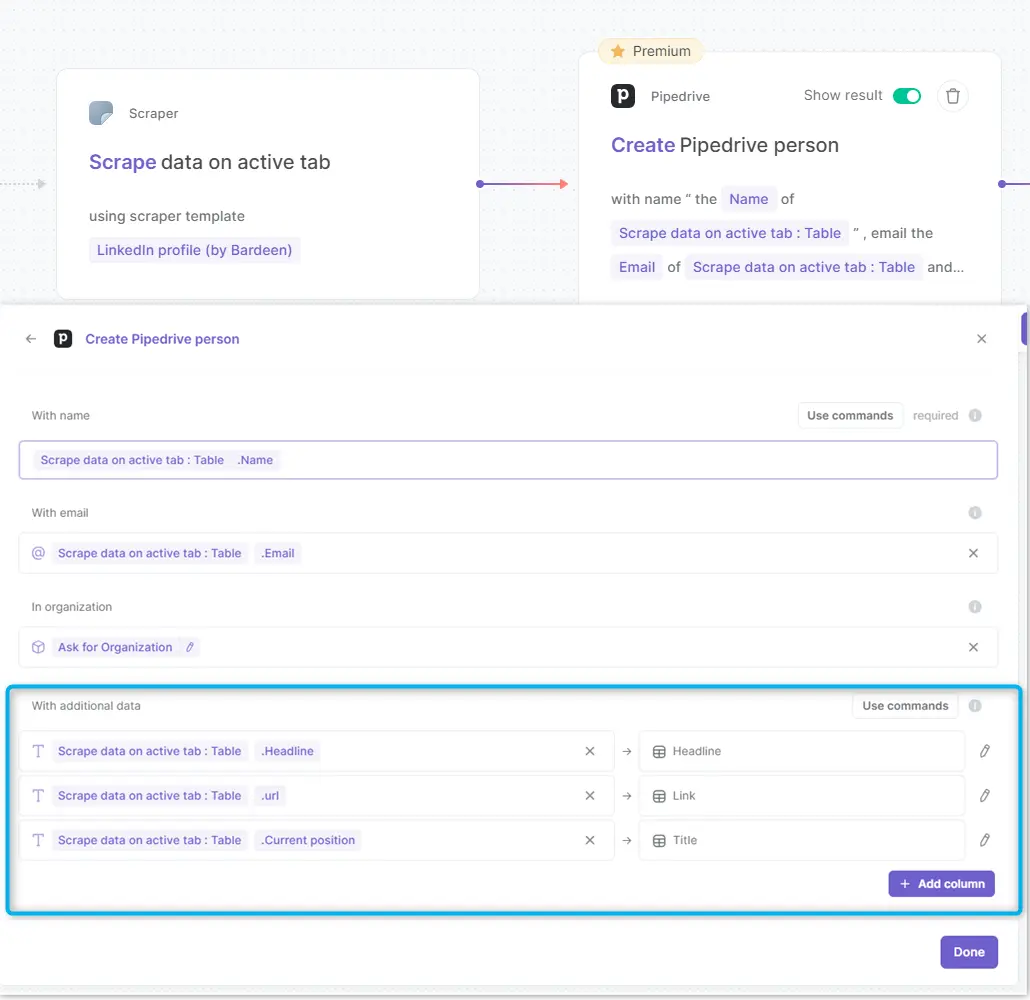Open info icon for With name field
Image resolution: width=1030 pixels, height=1000 pixels.
click(x=975, y=415)
